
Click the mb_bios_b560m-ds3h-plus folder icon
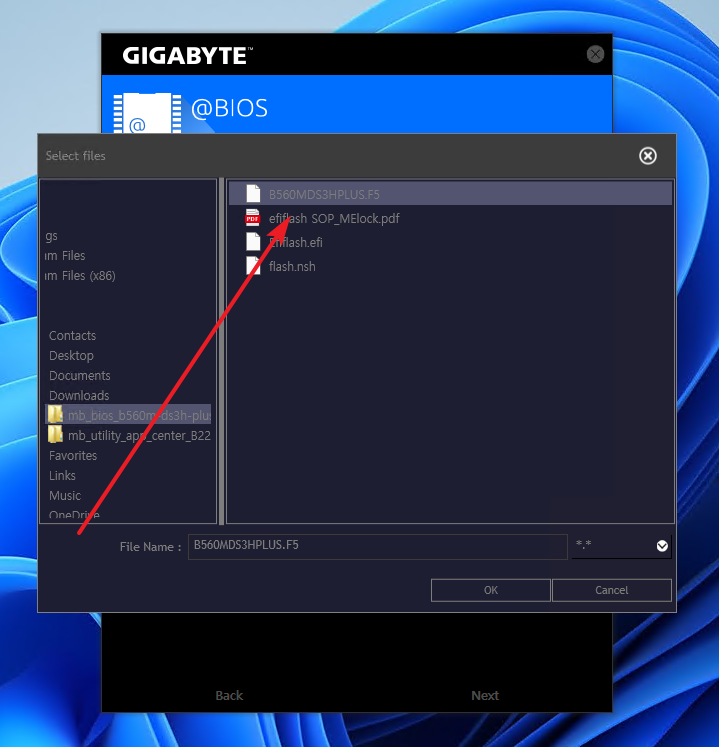tap(55, 414)
